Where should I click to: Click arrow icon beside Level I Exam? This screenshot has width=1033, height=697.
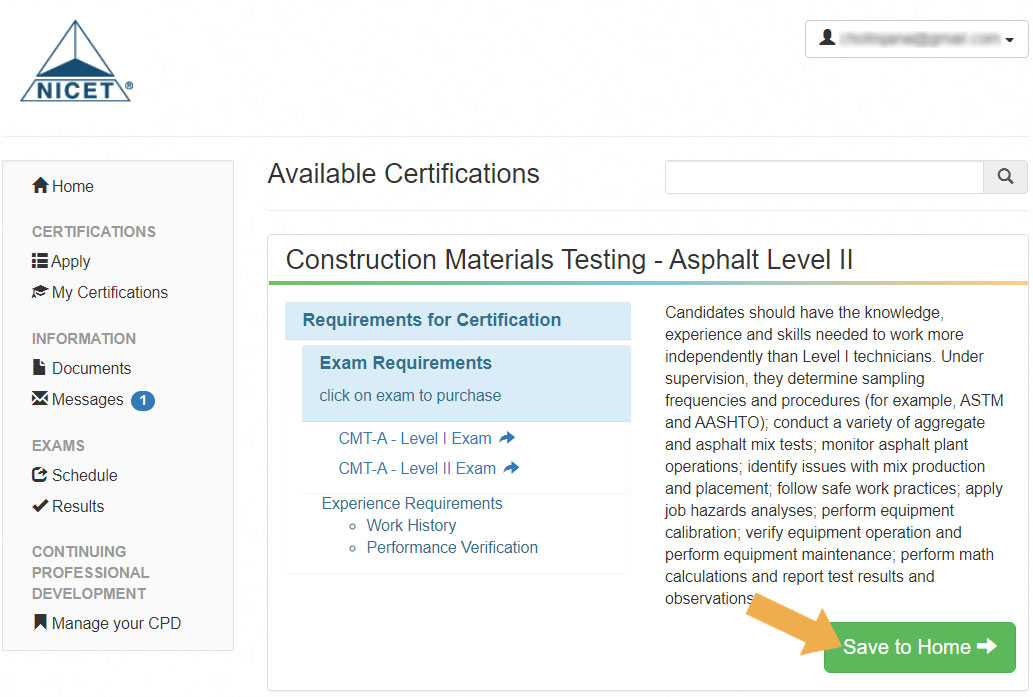click(507, 437)
